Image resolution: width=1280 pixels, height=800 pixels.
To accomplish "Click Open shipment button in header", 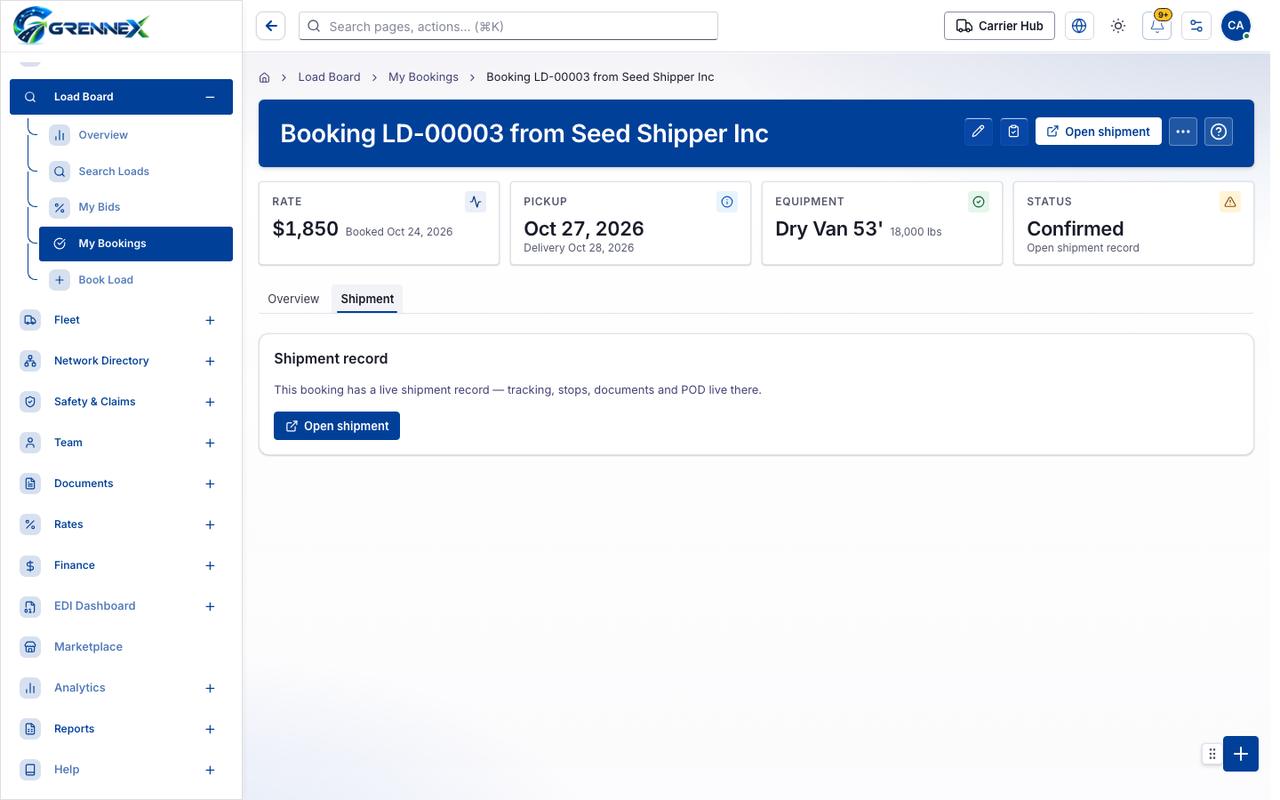I will (1098, 131).
